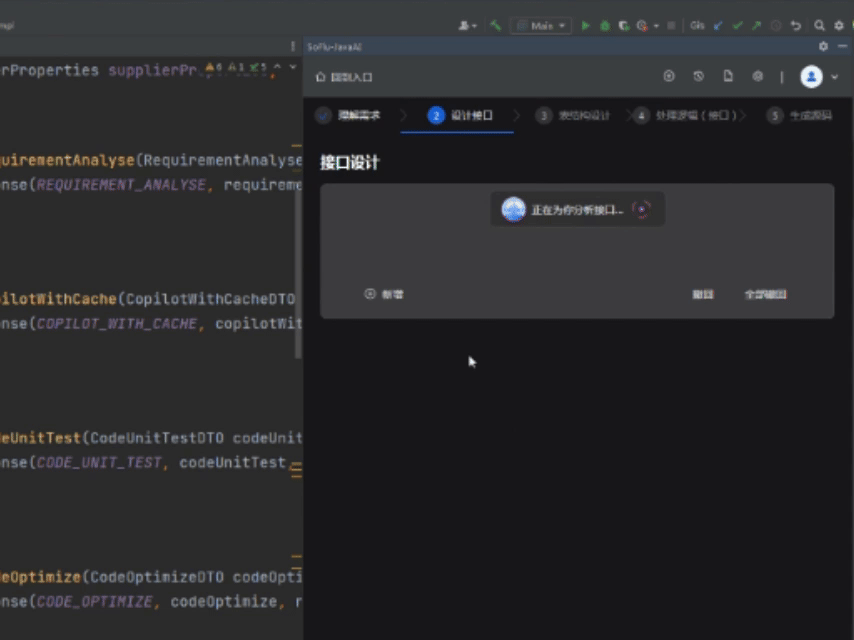Click the spinning loading indicator icon
The height and width of the screenshot is (640, 854).
tap(642, 209)
